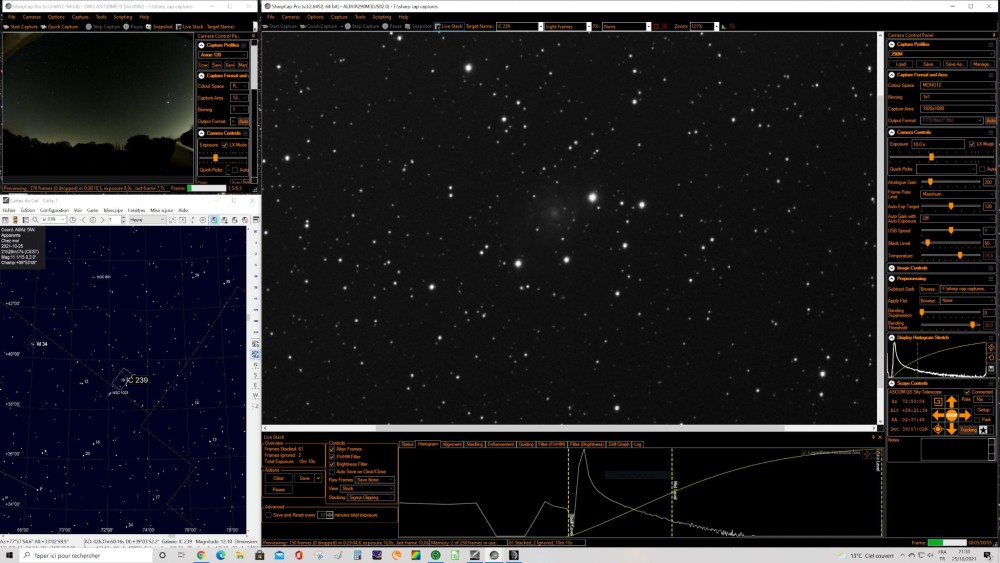Open Heure time unit dropdown in Cartes du Ciel

coord(147,220)
